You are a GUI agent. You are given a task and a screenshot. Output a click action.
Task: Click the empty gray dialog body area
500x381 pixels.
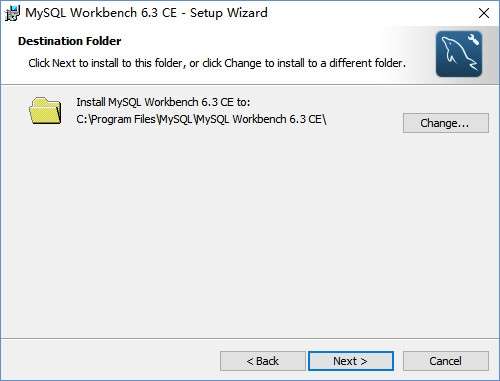coord(250,233)
